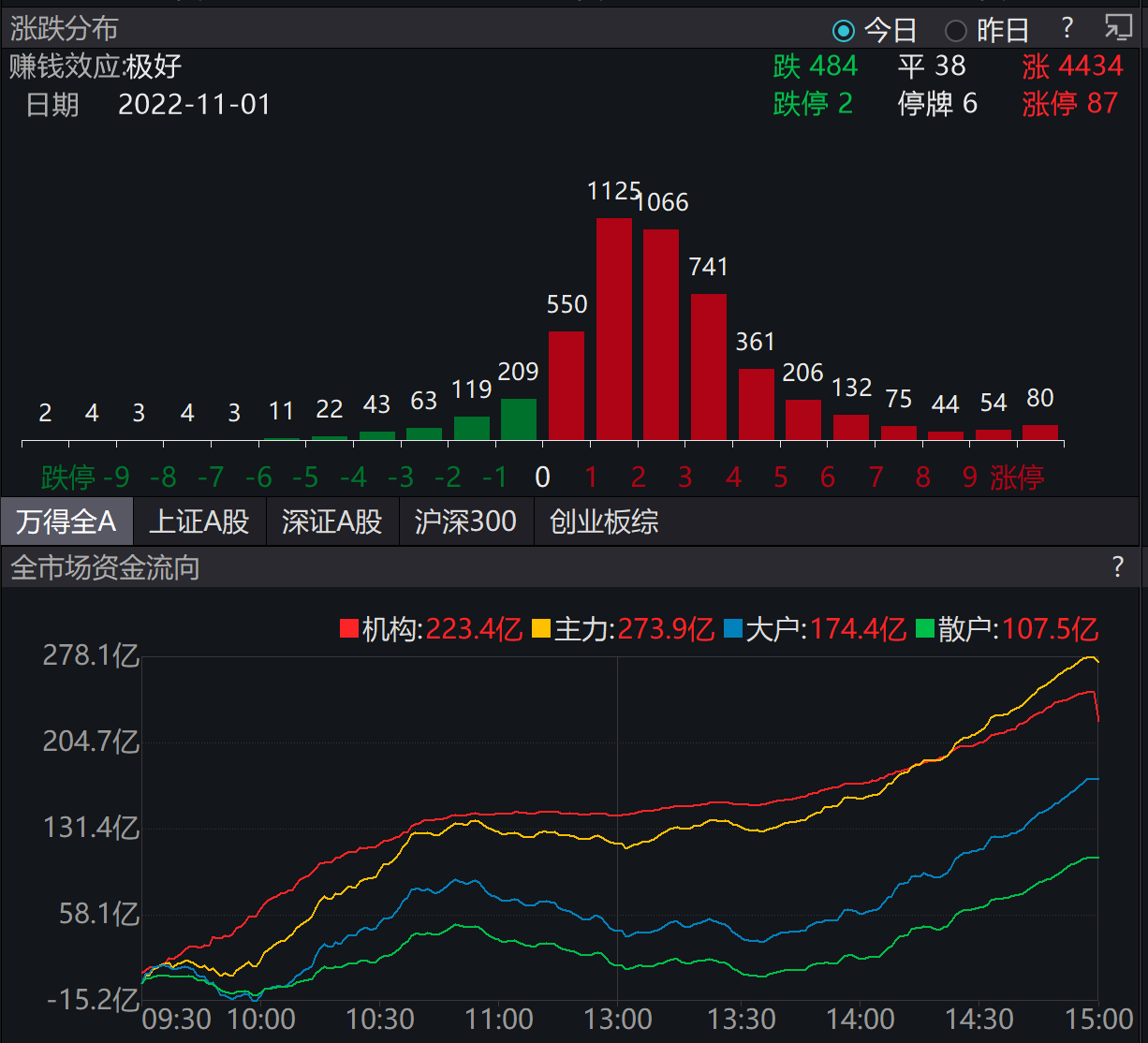Click the date field 2022-11-01

195,105
